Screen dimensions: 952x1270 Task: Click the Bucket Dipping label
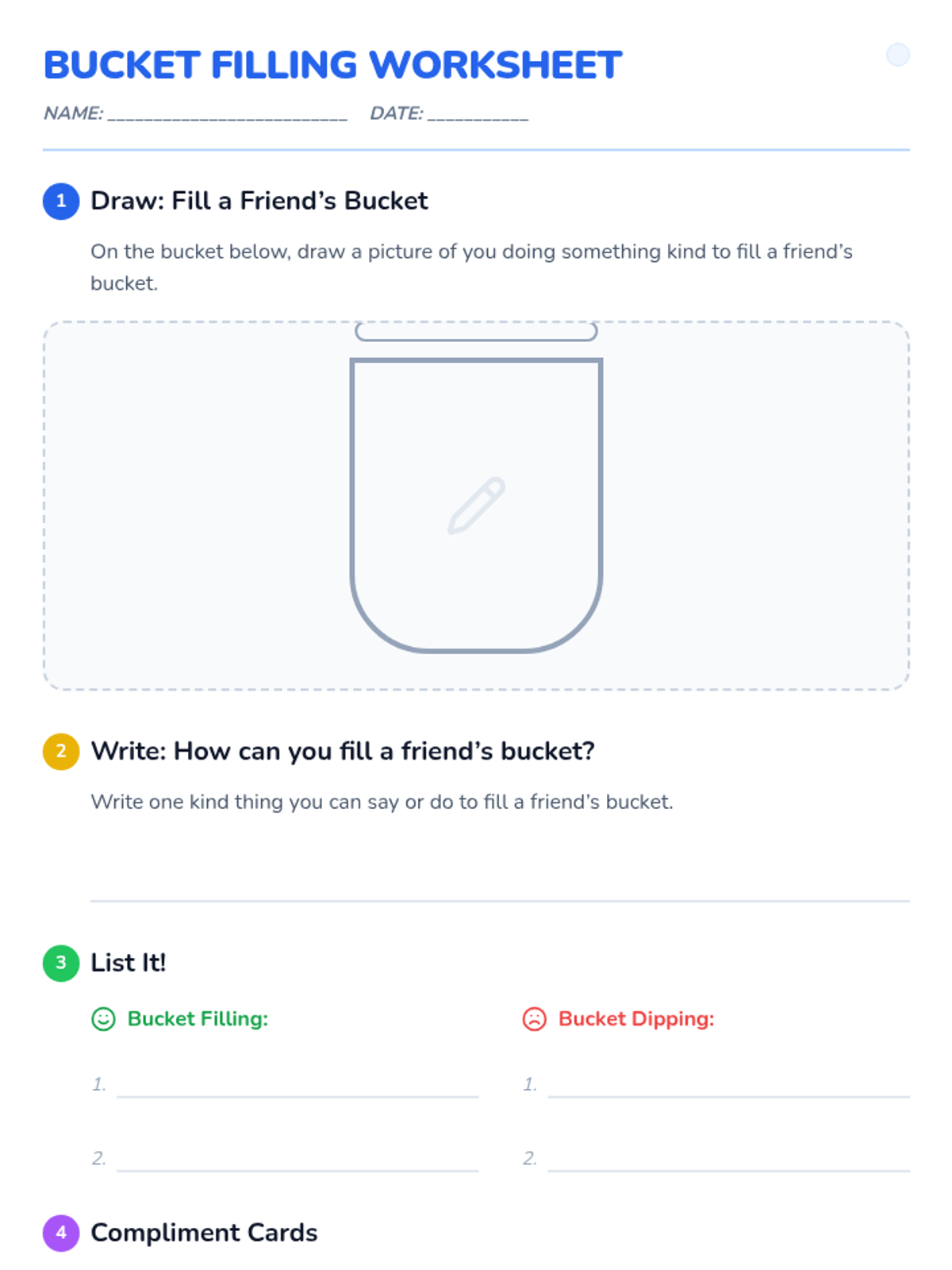point(636,1019)
